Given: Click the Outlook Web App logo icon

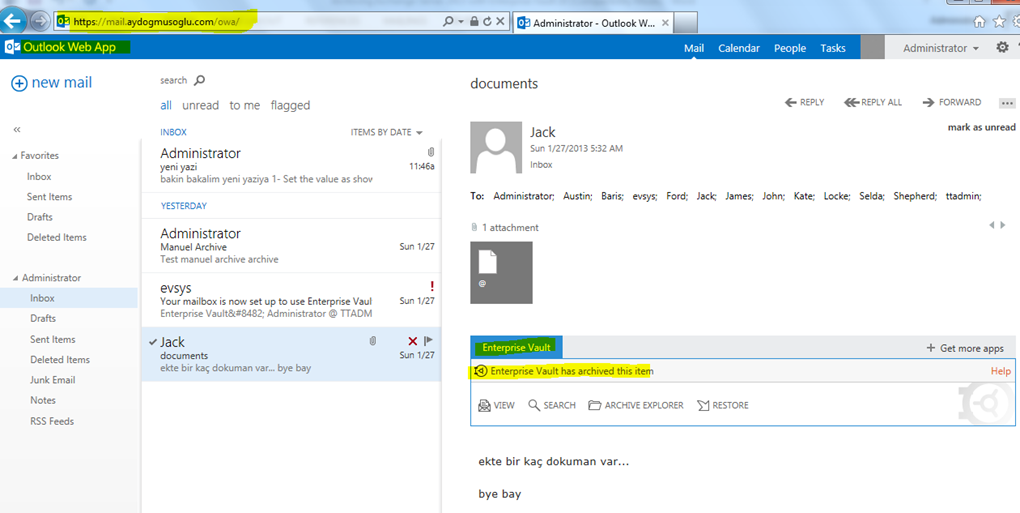Looking at the screenshot, I should click(x=10, y=47).
